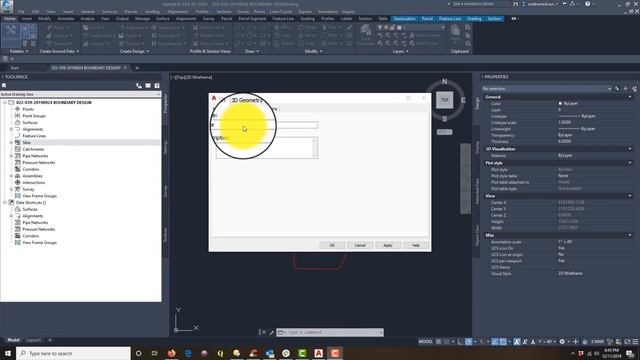This screenshot has width=640, height=360.
Task: Select Feature Lines in the tree
Action: (x=34, y=136)
